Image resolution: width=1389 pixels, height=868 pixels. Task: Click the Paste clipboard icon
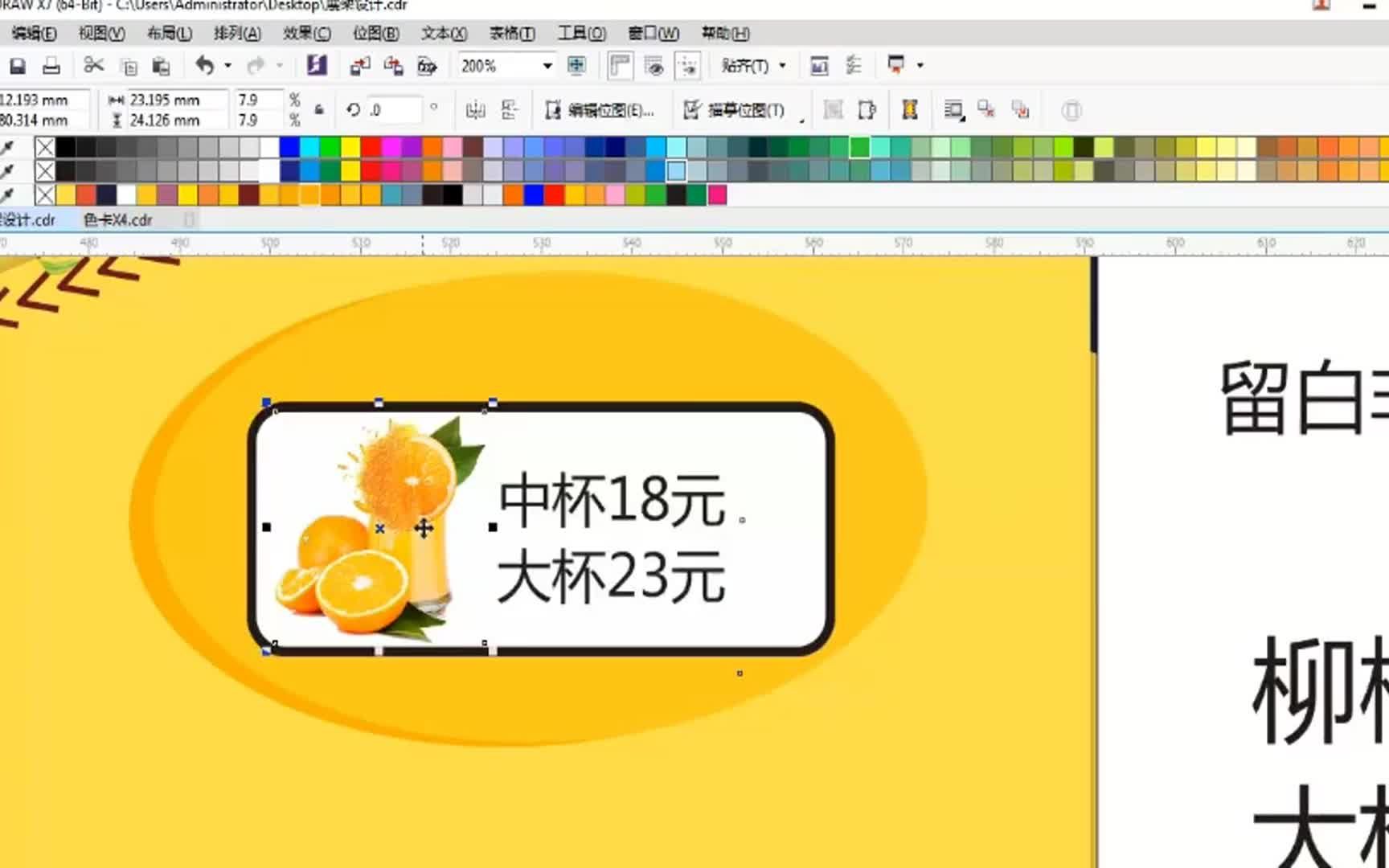[x=161, y=66]
